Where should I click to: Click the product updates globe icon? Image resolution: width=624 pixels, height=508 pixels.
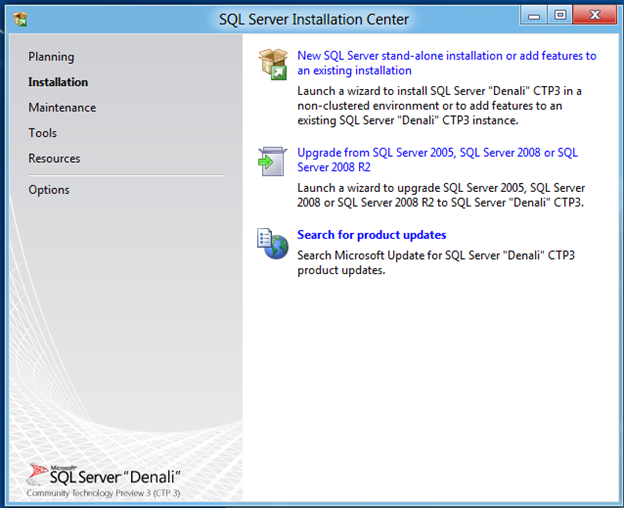click(273, 243)
